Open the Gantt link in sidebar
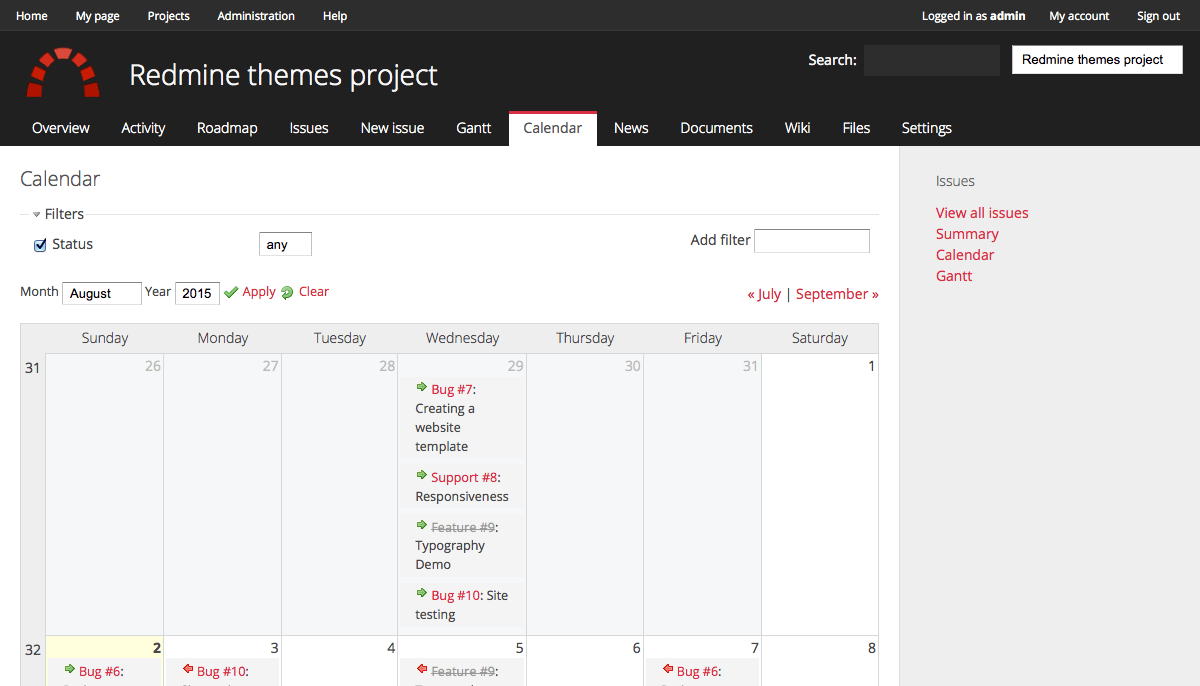This screenshot has height=686, width=1200. pos(954,276)
